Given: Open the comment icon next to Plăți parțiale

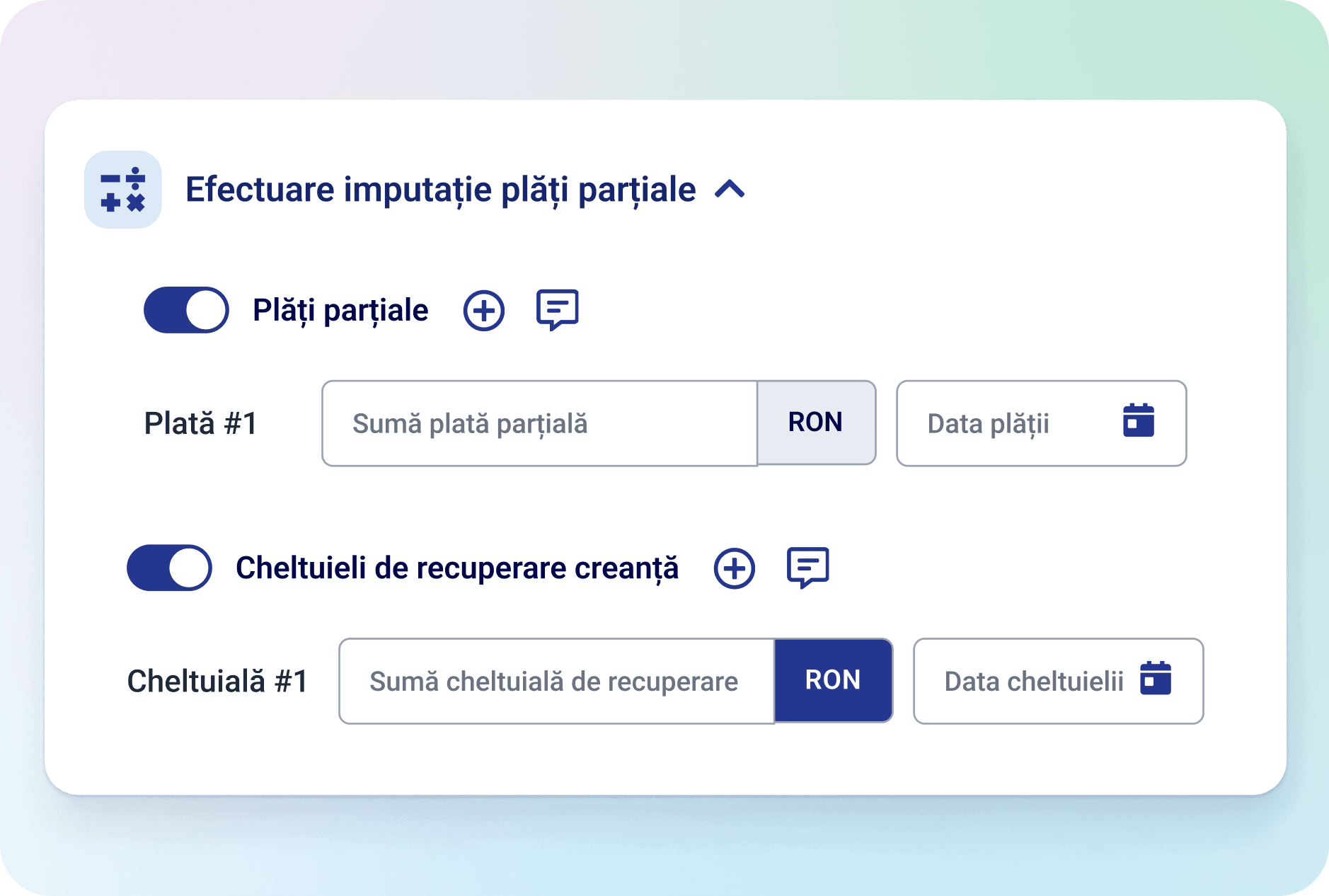Looking at the screenshot, I should pos(558,309).
